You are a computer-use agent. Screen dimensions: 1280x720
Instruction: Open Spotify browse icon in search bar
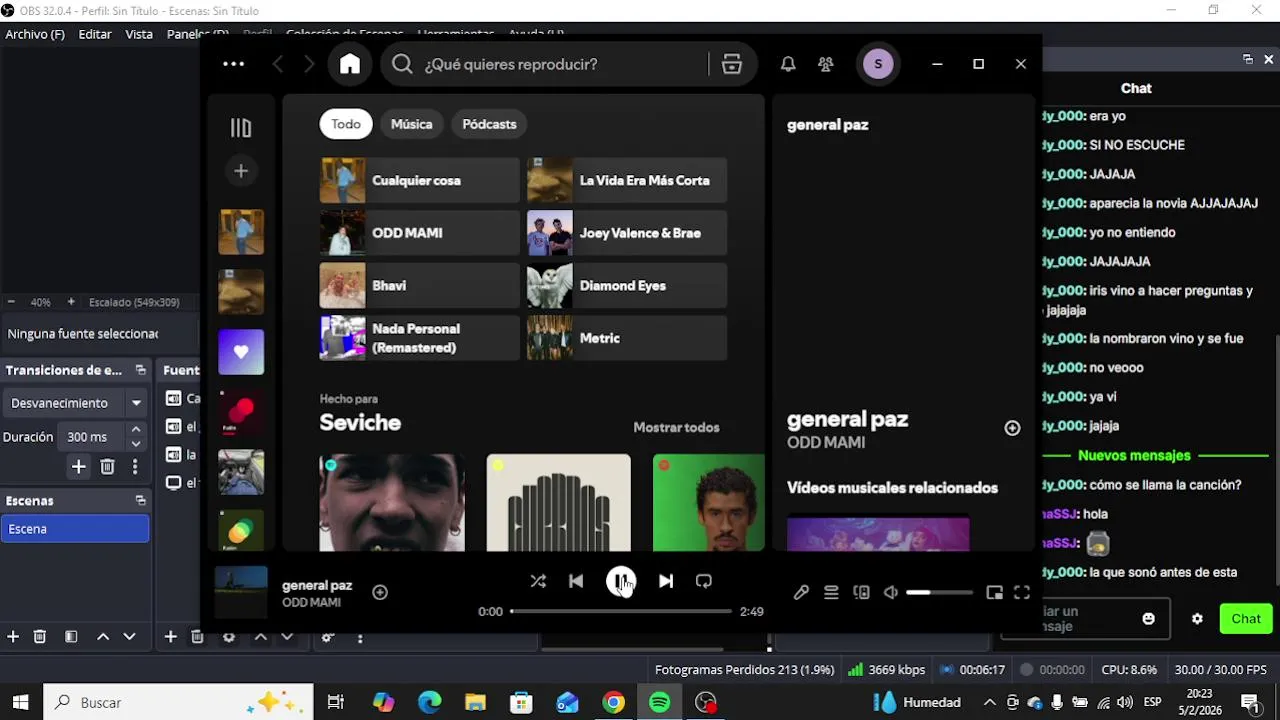[x=732, y=64]
